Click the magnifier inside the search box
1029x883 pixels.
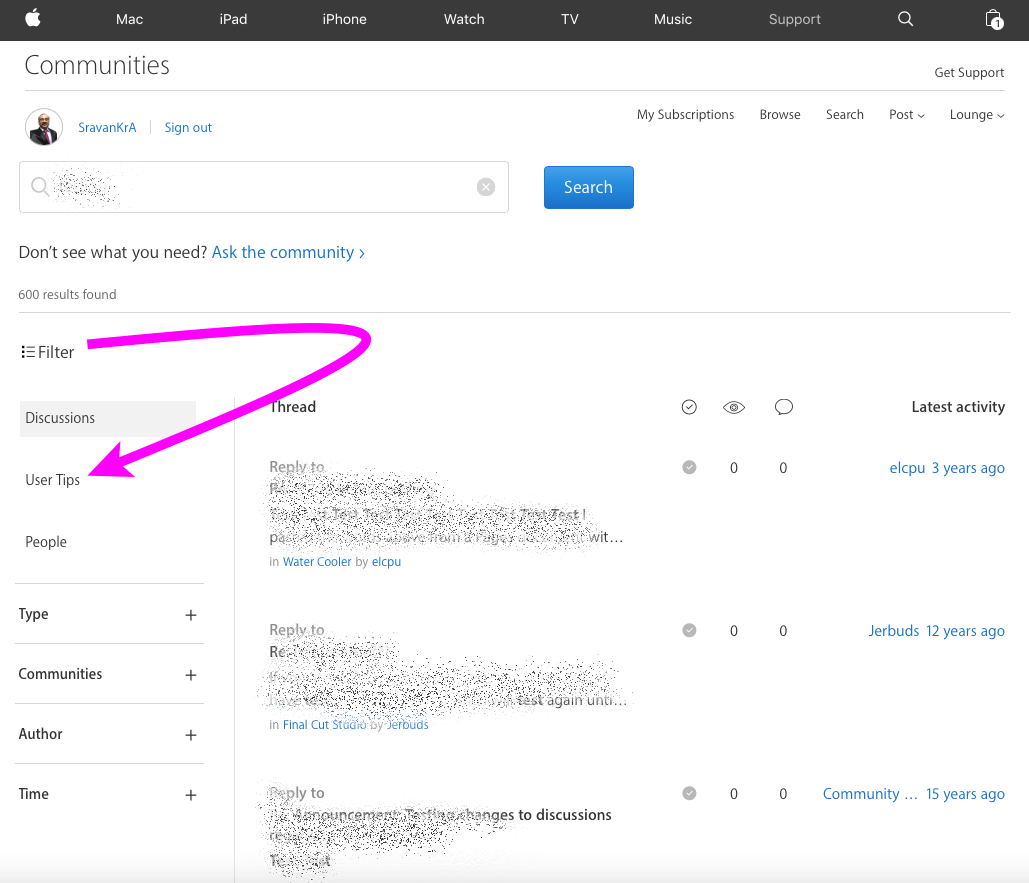pyautogui.click(x=40, y=187)
